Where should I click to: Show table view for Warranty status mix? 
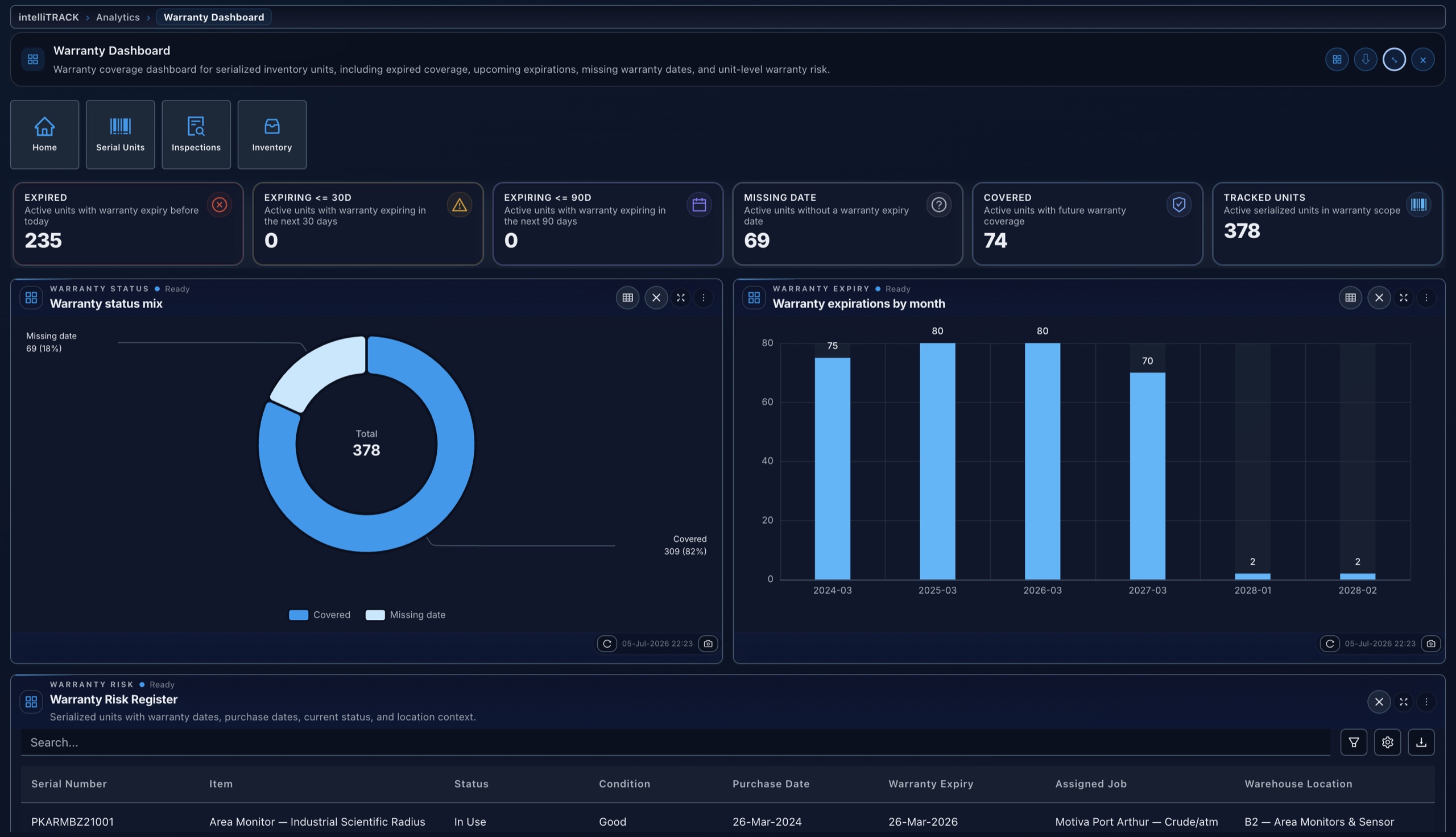click(627, 298)
